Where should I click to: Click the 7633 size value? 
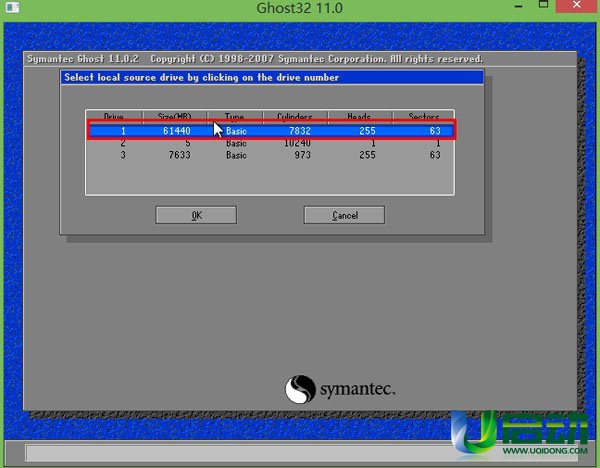tap(179, 155)
